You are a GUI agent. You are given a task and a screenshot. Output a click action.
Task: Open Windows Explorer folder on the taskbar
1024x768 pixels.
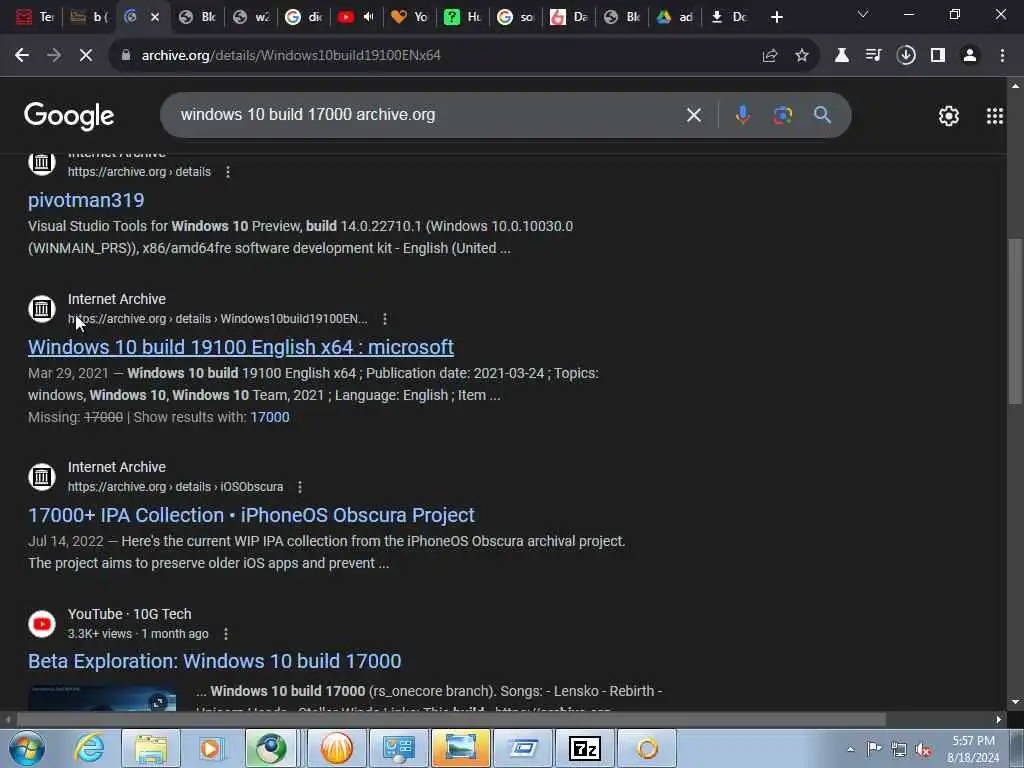pos(150,748)
